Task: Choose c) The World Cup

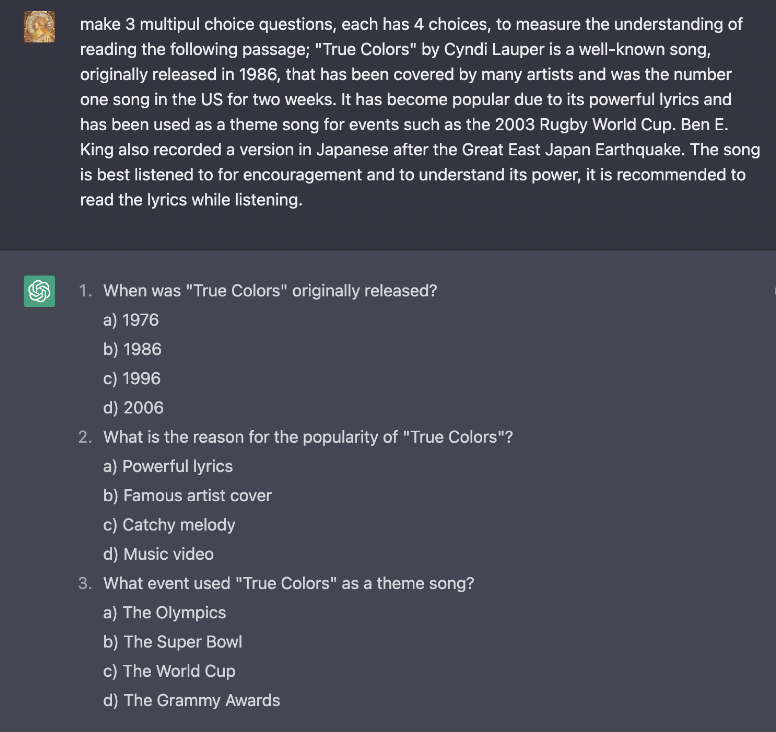Action: (x=169, y=671)
